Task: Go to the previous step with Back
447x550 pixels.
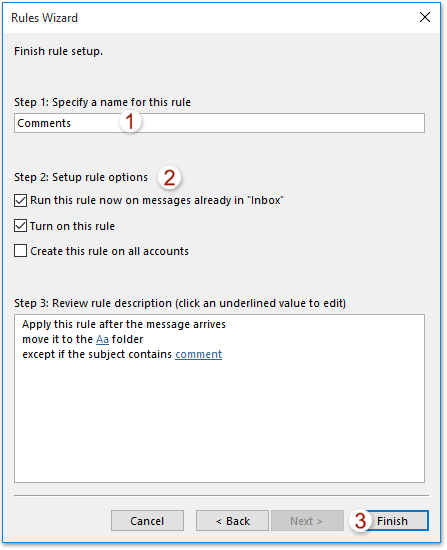Action: click(232, 521)
